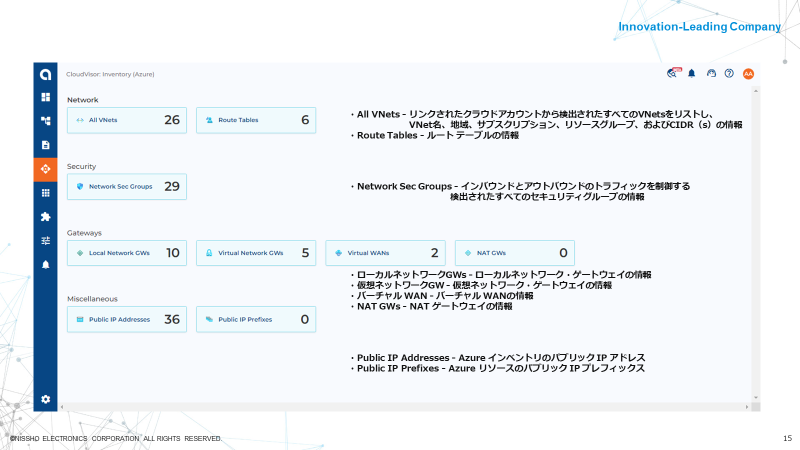Click the document report icon in the sidebar
The height and width of the screenshot is (450, 800).
click(45, 145)
